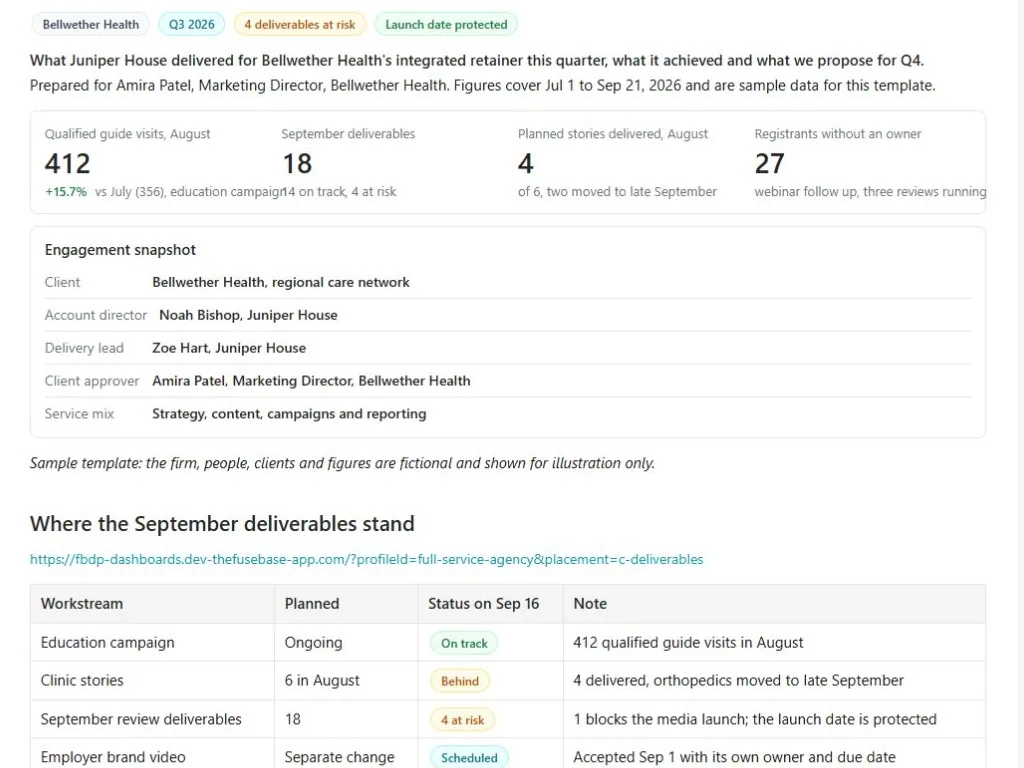Screen dimensions: 1024x768
Task: Click the '6 in August' planned cell
Action: [322, 680]
